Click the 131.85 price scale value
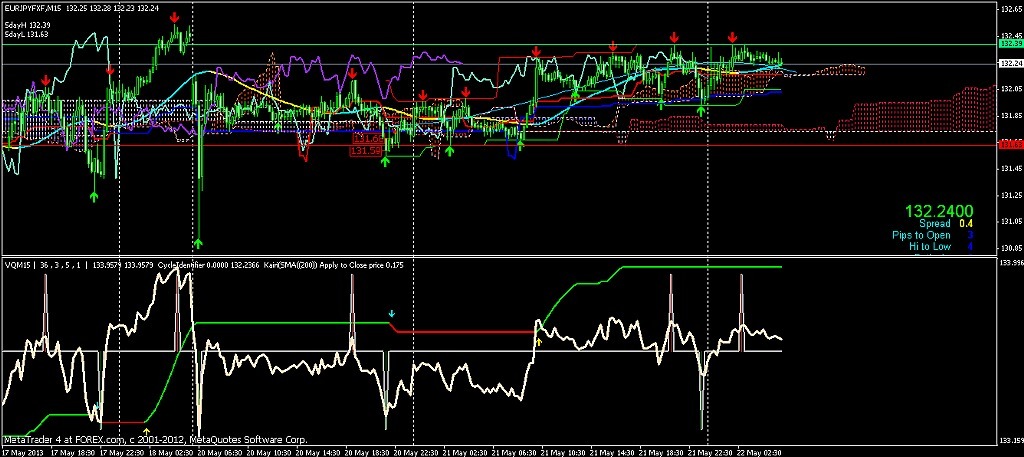1024x457 pixels. point(1010,115)
